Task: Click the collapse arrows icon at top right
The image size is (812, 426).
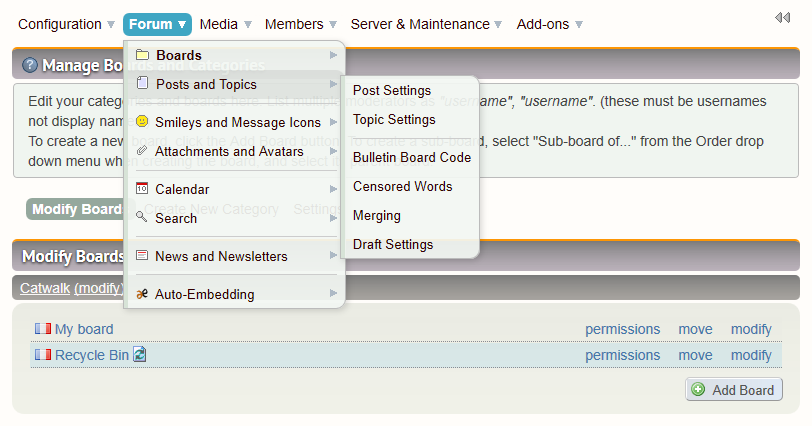Action: click(782, 18)
